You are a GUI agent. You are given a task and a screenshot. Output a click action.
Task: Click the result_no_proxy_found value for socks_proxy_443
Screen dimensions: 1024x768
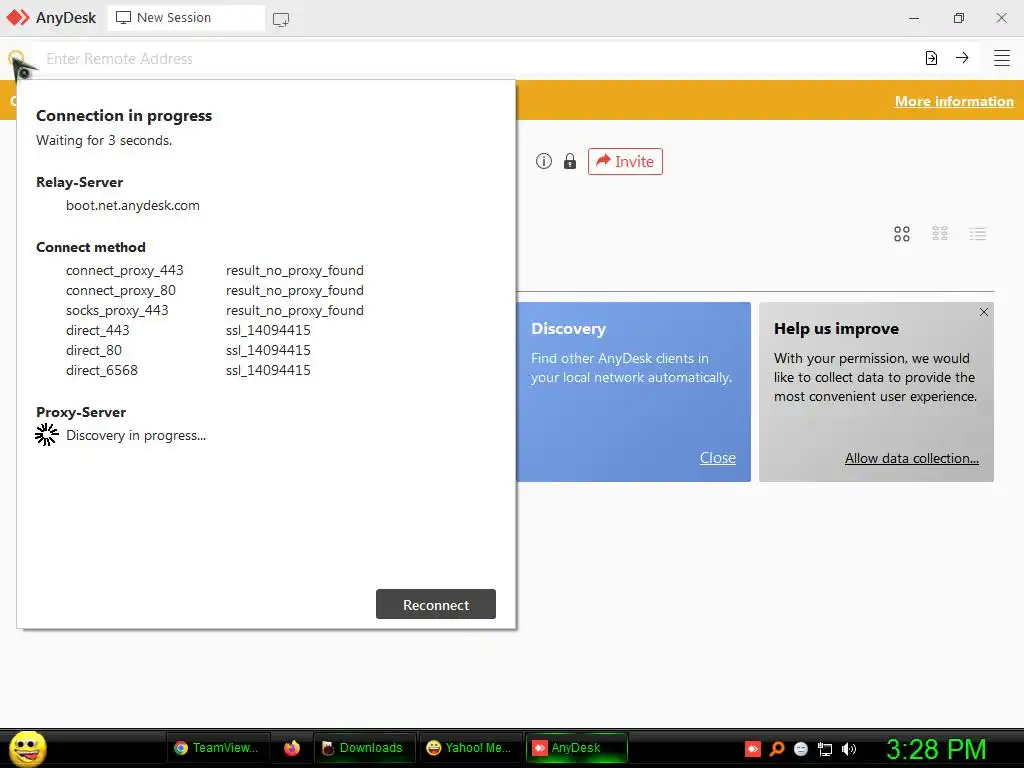point(295,310)
